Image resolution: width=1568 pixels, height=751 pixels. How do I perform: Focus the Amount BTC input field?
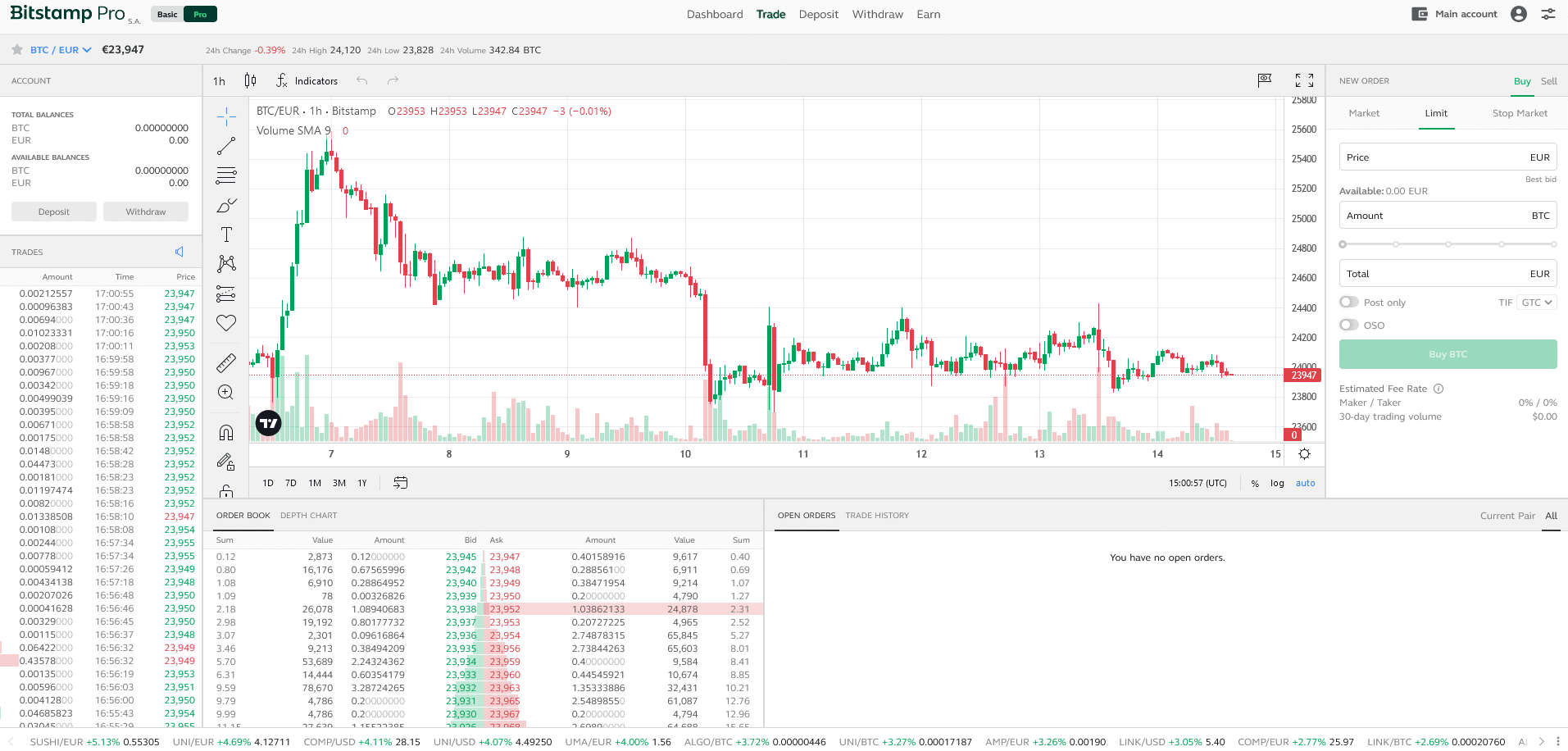(x=1448, y=216)
